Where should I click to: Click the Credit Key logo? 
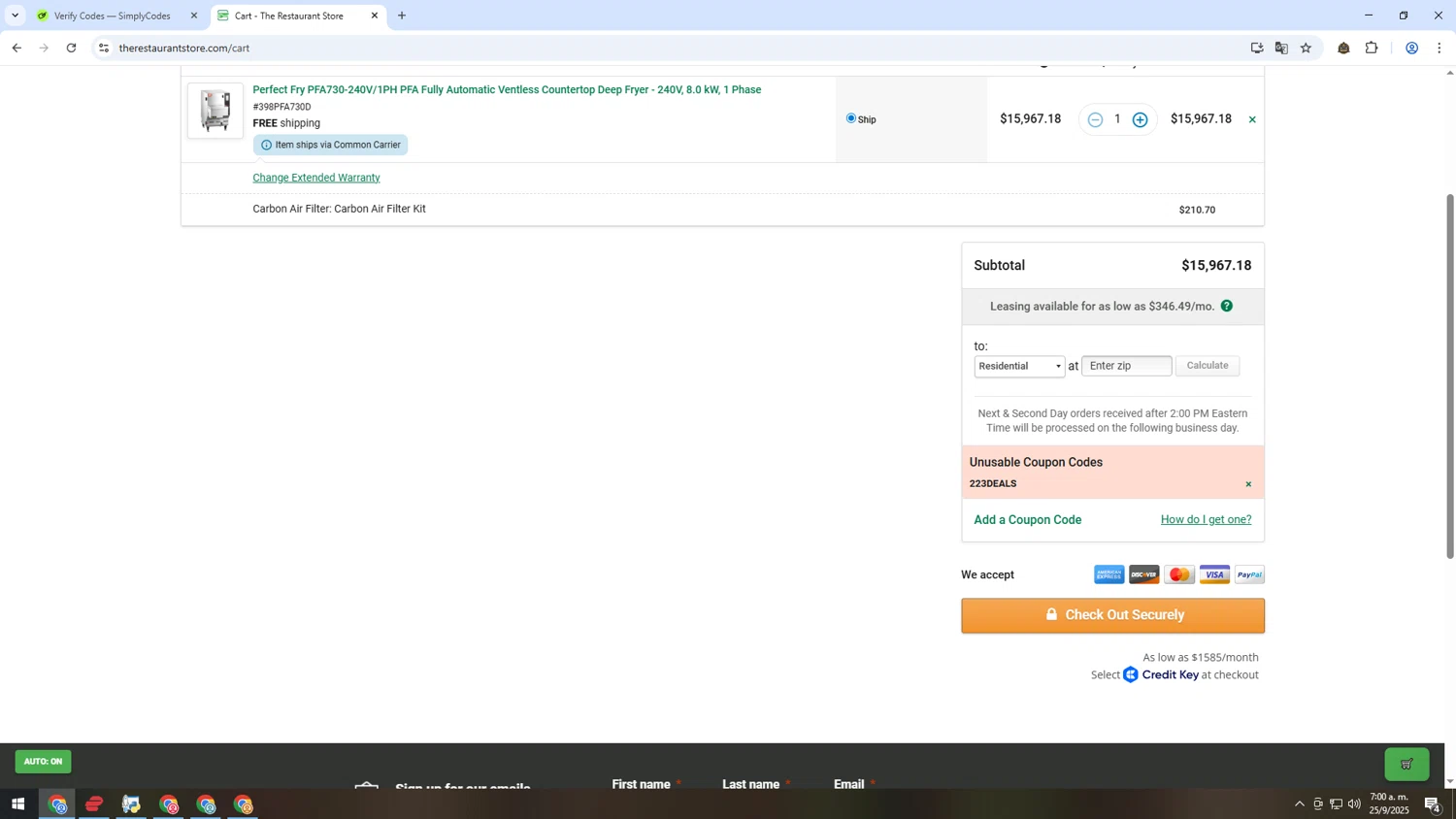pyautogui.click(x=1161, y=674)
